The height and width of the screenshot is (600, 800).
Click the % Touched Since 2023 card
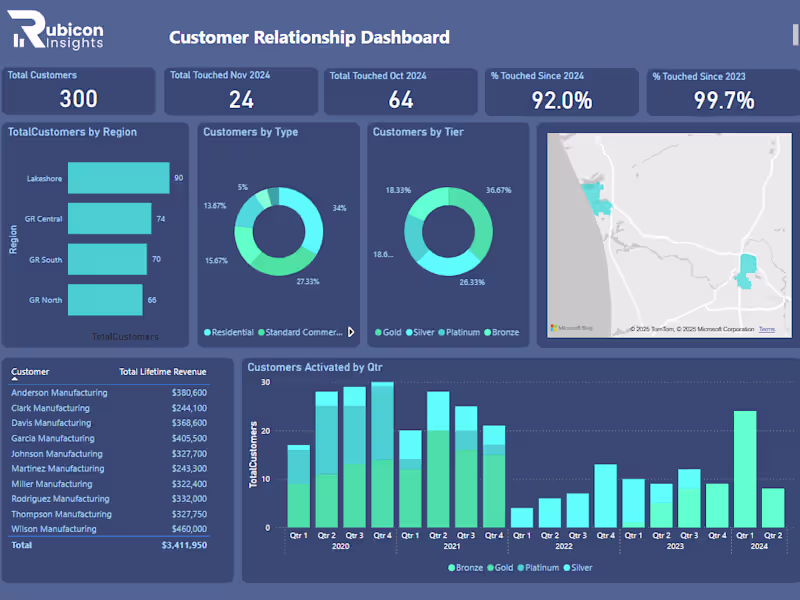click(x=723, y=91)
